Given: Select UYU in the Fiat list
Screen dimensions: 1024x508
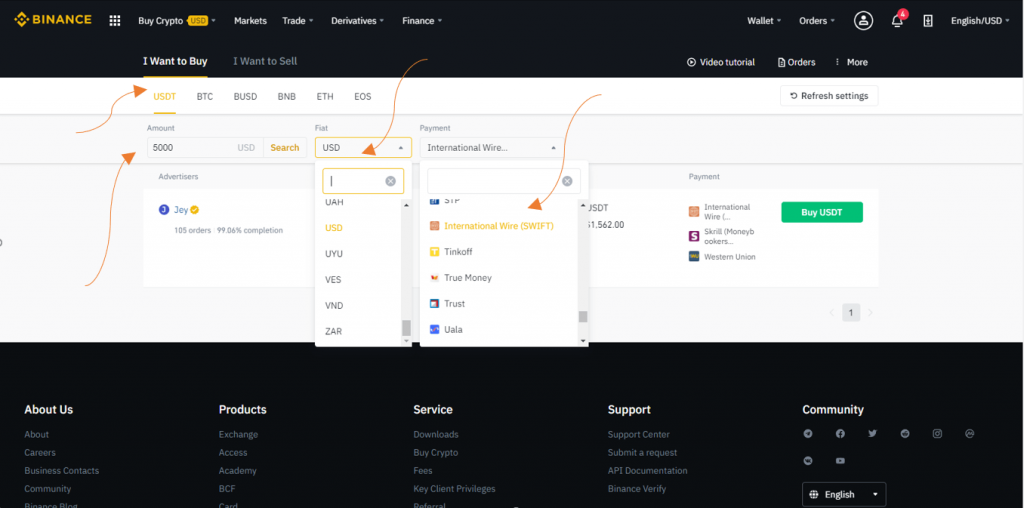Looking at the screenshot, I should pos(334,253).
